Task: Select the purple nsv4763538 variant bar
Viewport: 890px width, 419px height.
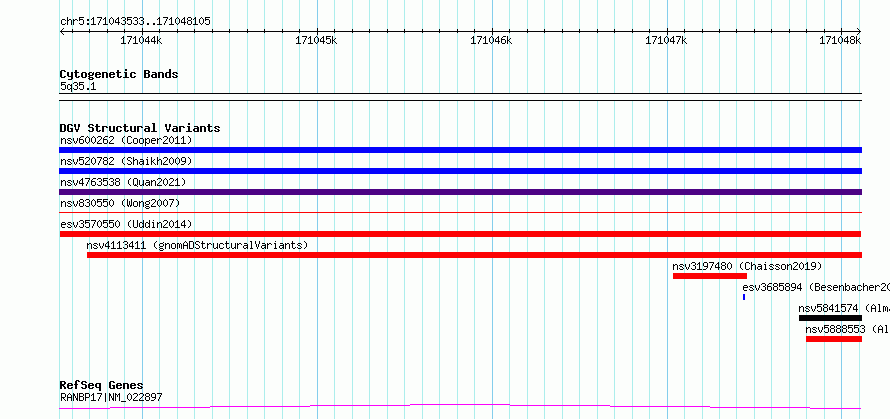Action: click(460, 192)
